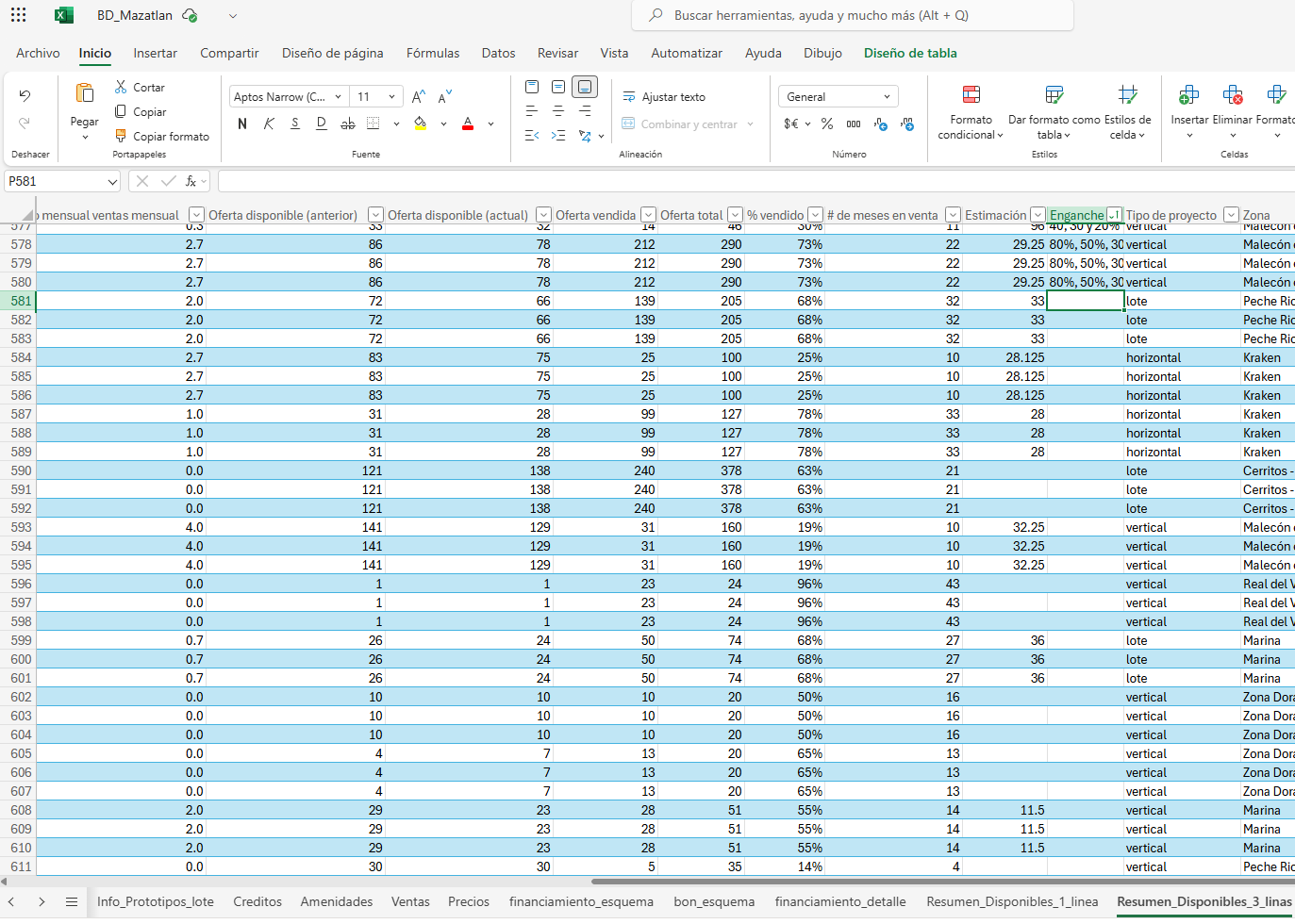The width and height of the screenshot is (1295, 924).
Task: Apply percent style format
Action: point(827,124)
